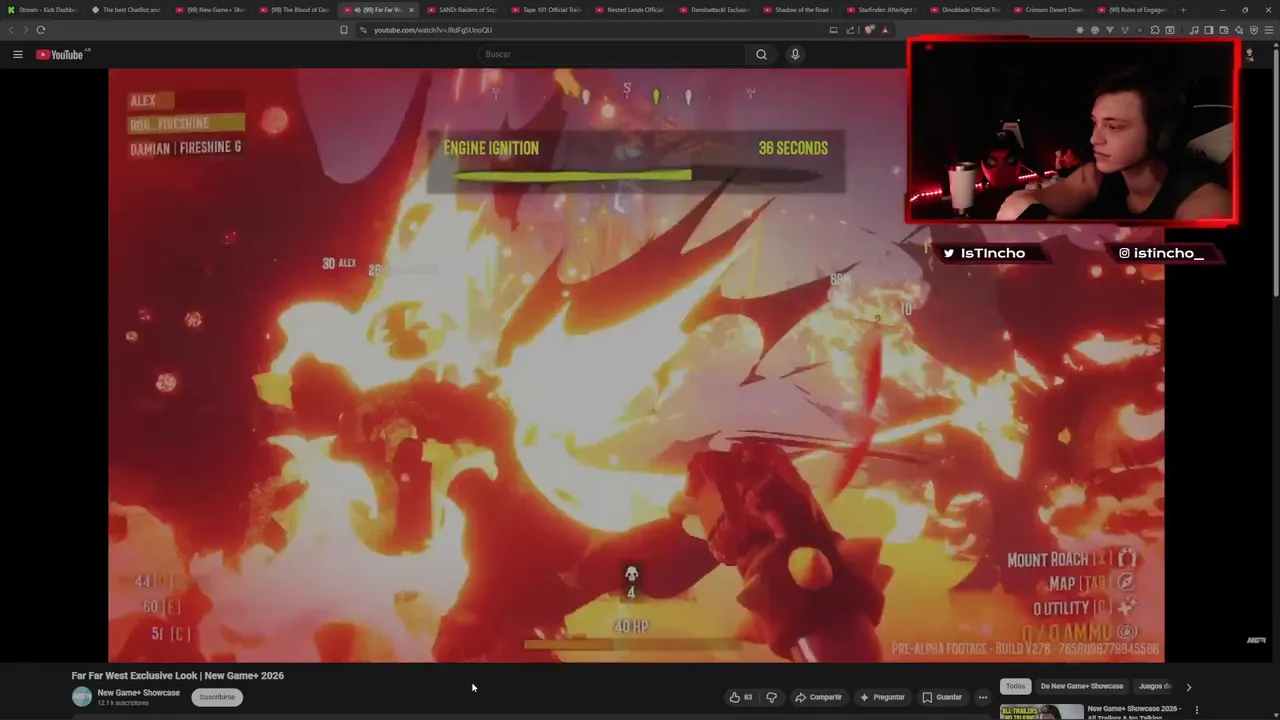Switch to SAND: Raiders of Sophie tab
The height and width of the screenshot is (720, 1280).
(x=462, y=10)
